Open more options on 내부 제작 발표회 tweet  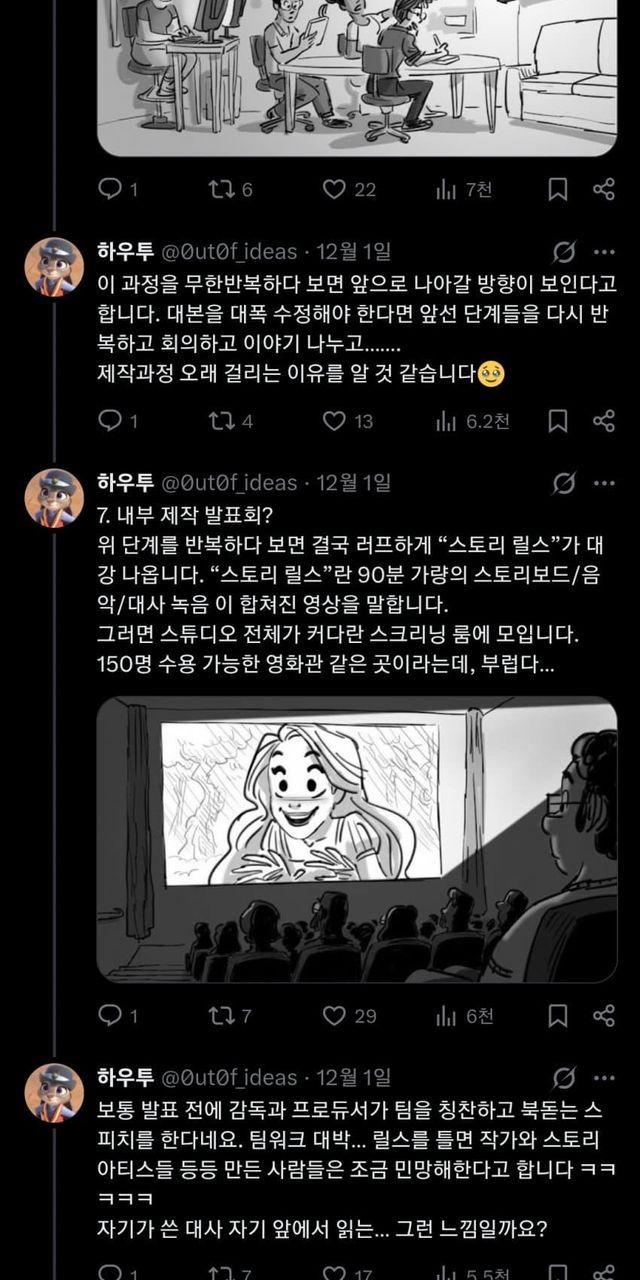pyautogui.click(x=604, y=484)
